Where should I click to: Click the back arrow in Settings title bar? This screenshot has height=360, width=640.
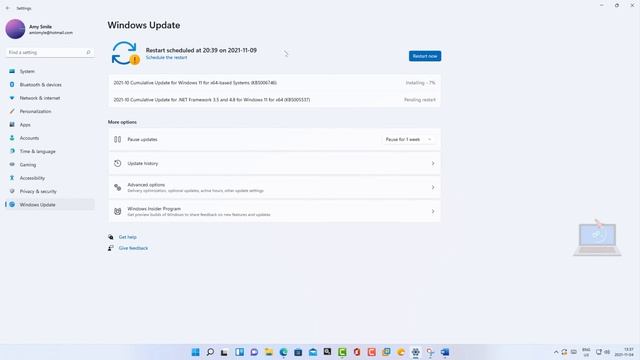pos(8,8)
